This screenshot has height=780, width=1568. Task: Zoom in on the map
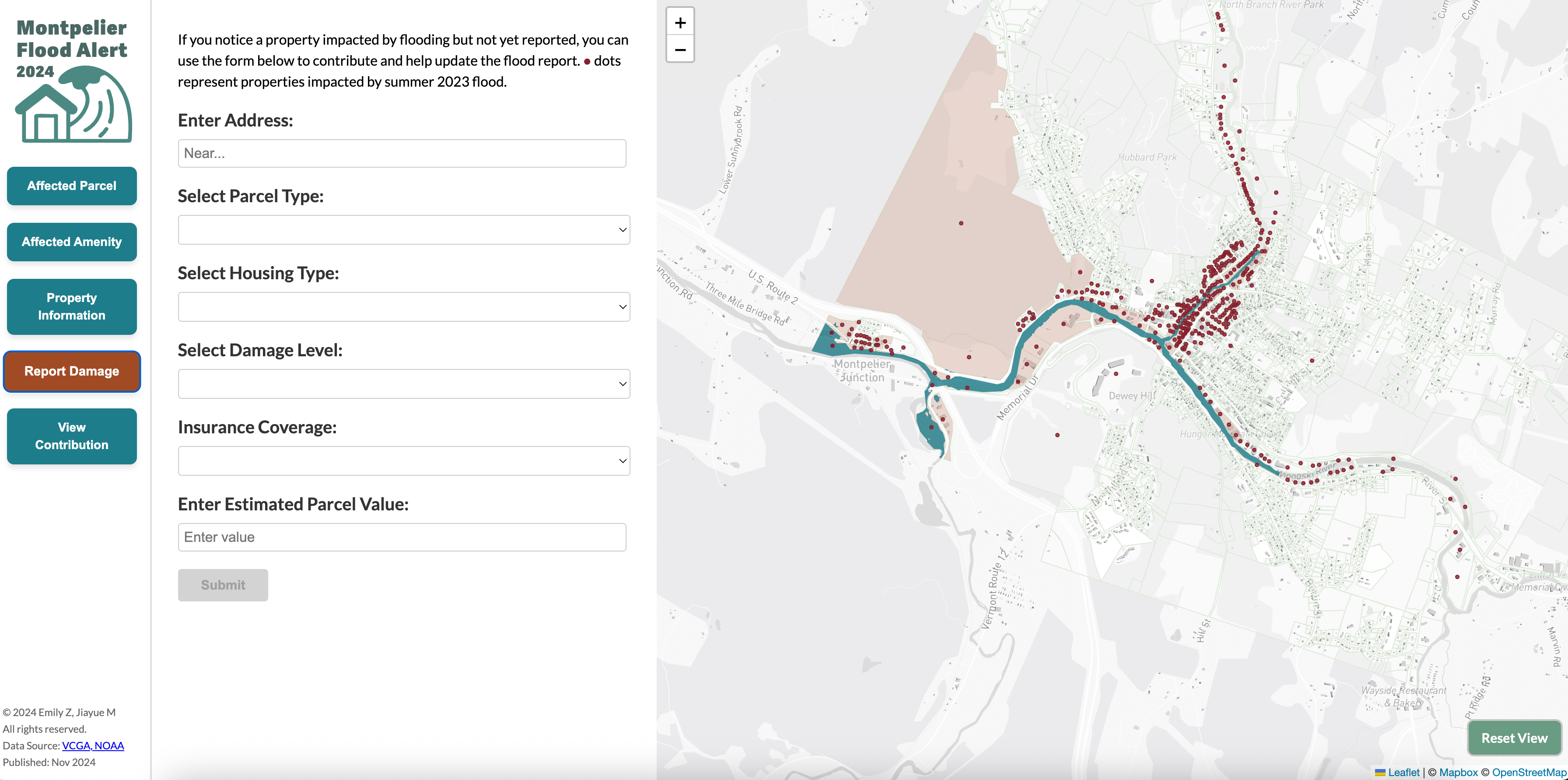(680, 23)
